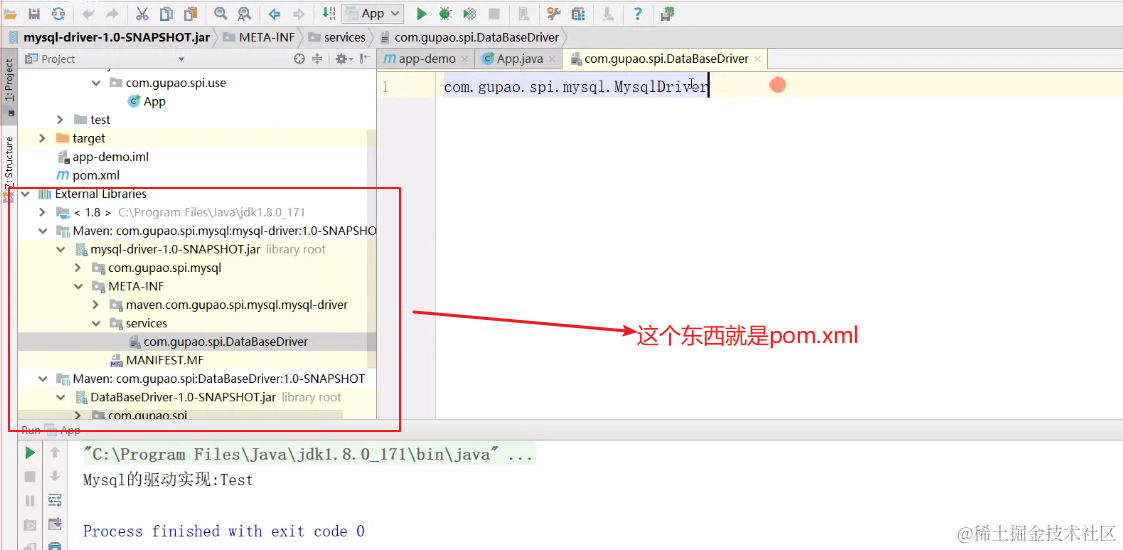Click the Replace magnifier icon
The height and width of the screenshot is (550, 1123).
coord(244,13)
